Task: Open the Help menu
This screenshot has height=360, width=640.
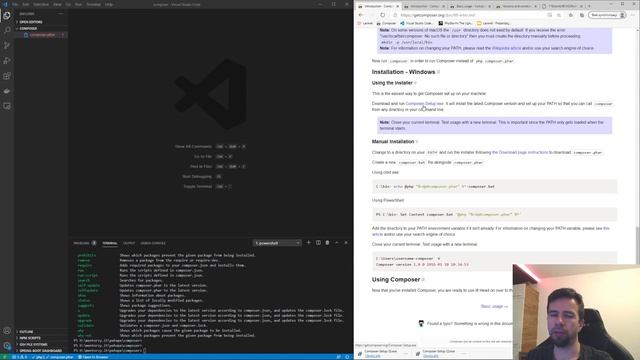Action: [109, 4]
